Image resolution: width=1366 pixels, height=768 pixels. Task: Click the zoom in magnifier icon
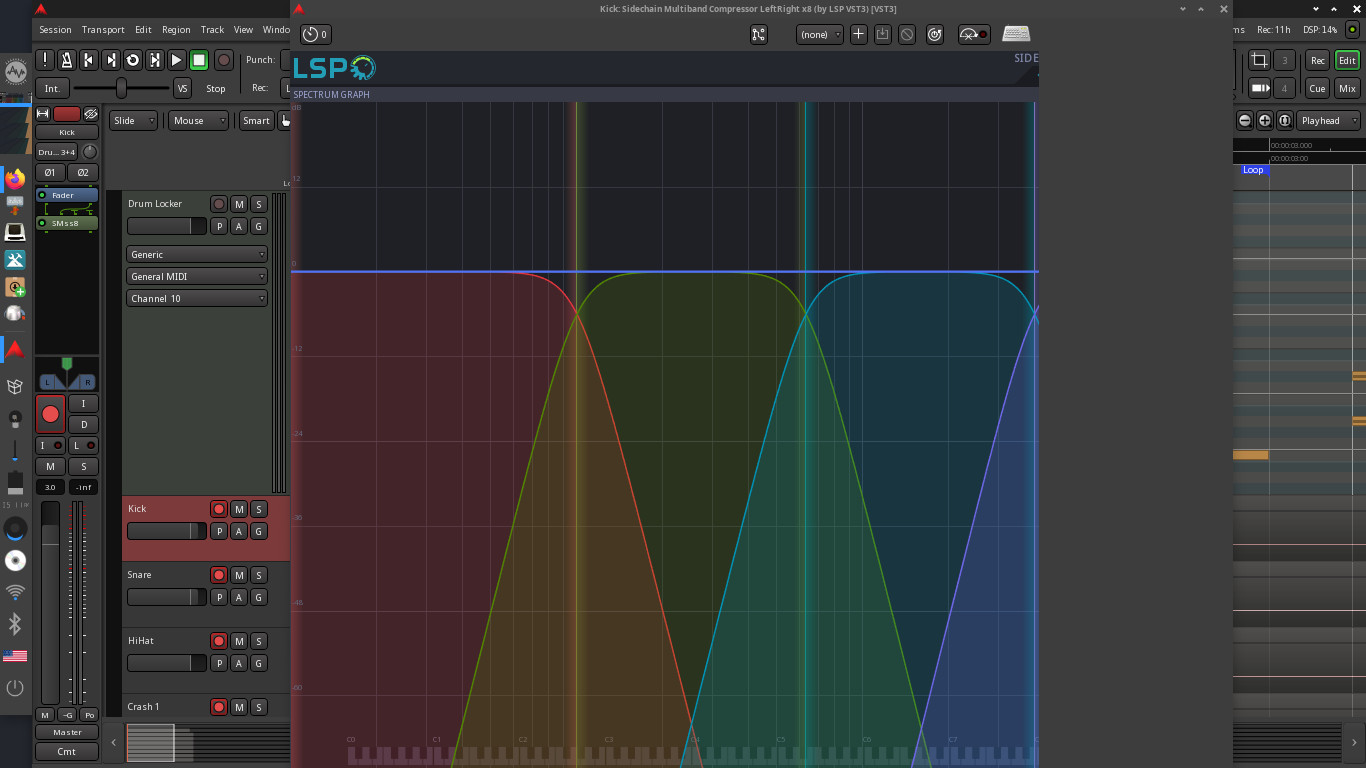coord(1264,121)
